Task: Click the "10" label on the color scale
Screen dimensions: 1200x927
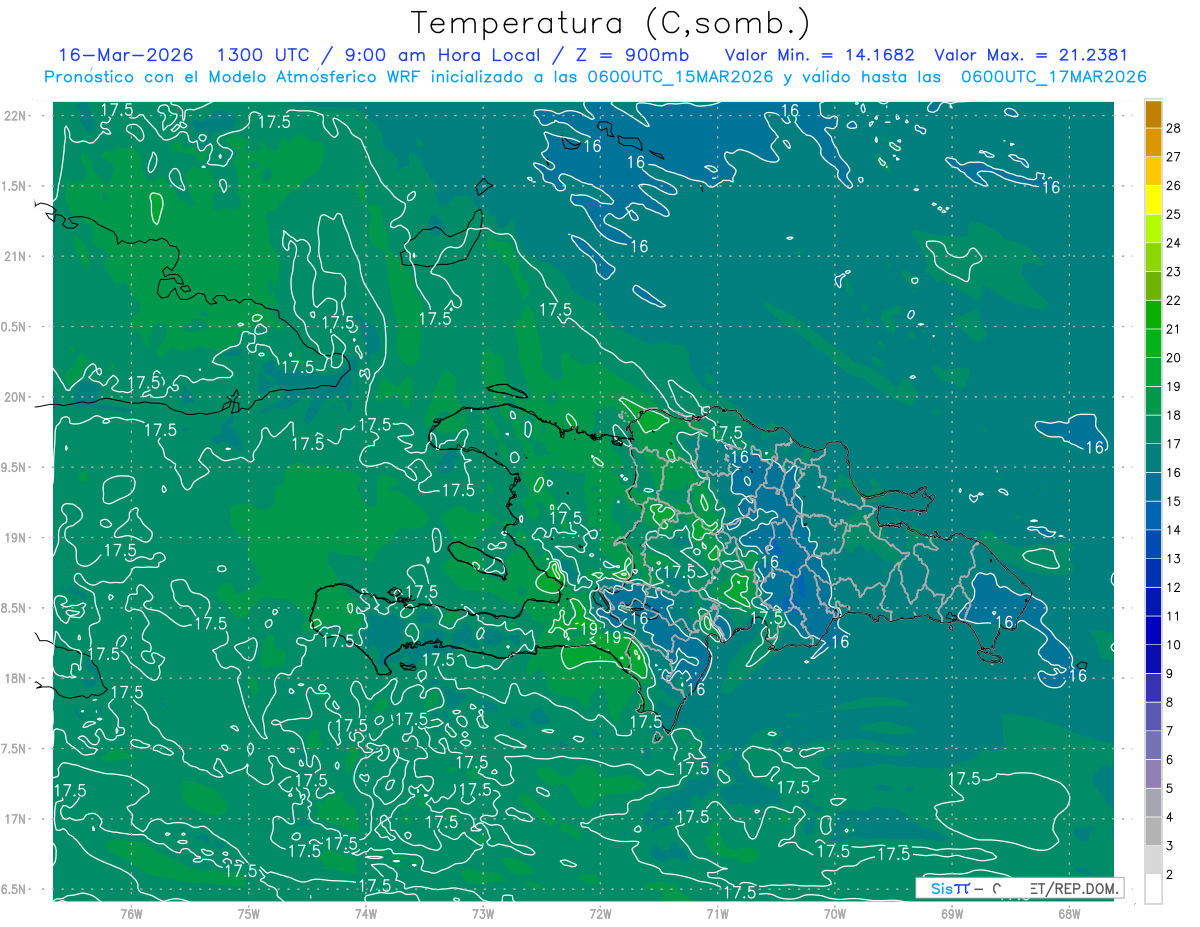Action: (1174, 645)
